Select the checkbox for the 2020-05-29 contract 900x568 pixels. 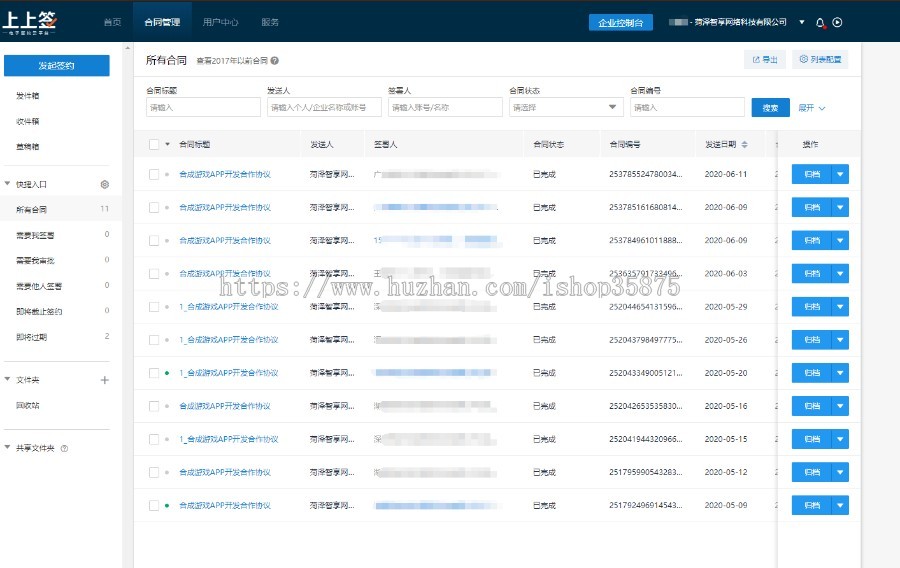154,307
